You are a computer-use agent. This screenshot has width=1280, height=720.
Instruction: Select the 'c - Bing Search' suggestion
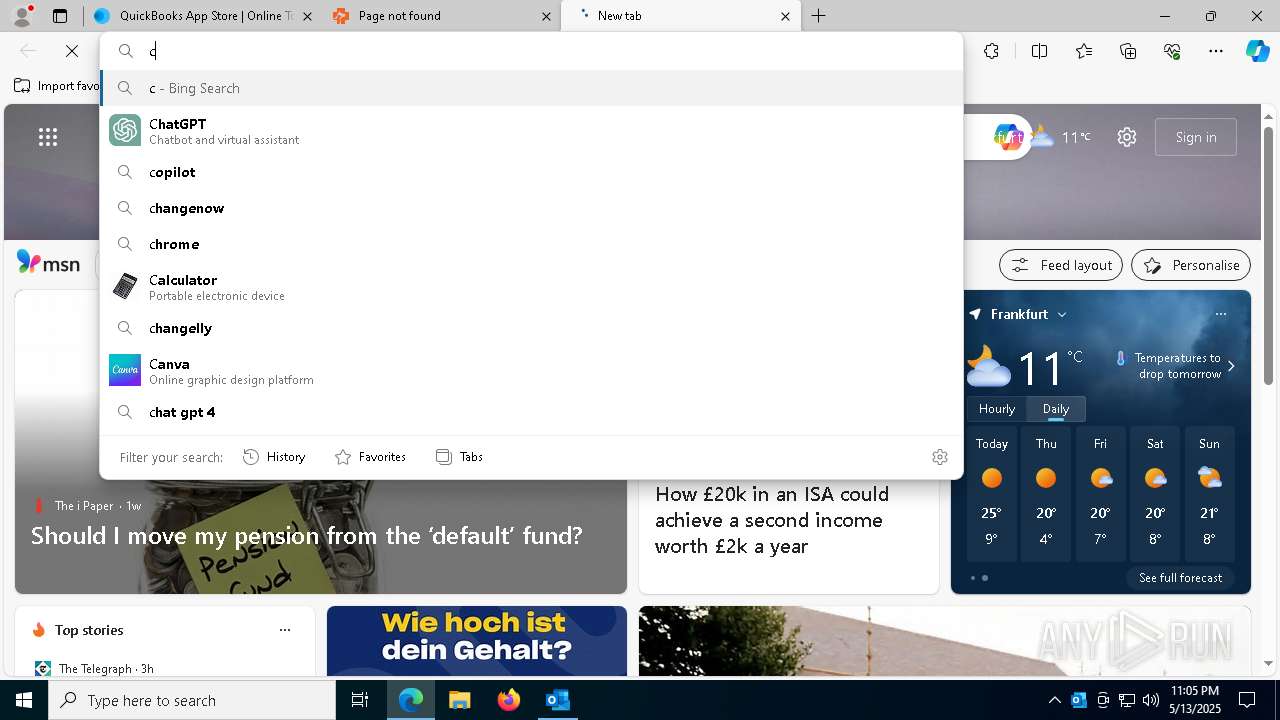click(531, 88)
